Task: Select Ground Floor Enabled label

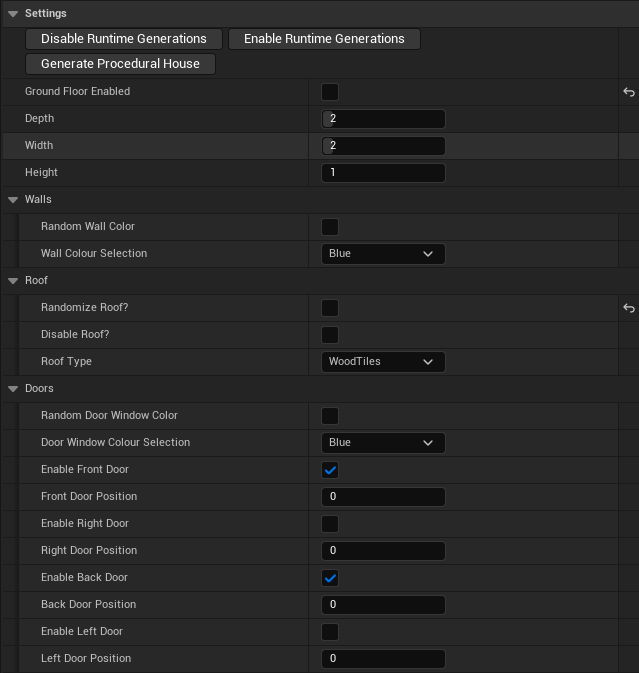Action: [x=77, y=91]
